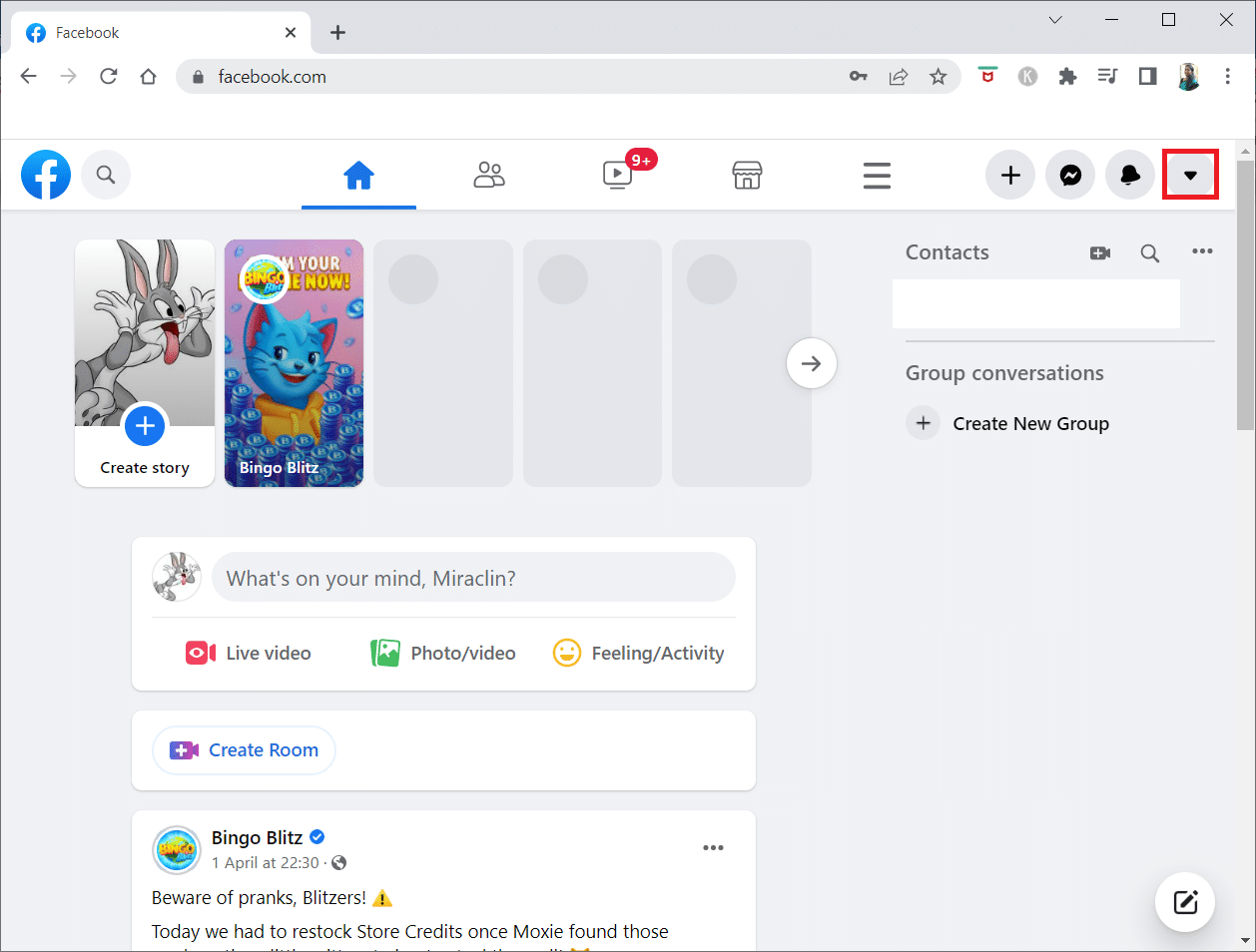Open the media controls icon
The image size is (1256, 952).
pos(1107,76)
